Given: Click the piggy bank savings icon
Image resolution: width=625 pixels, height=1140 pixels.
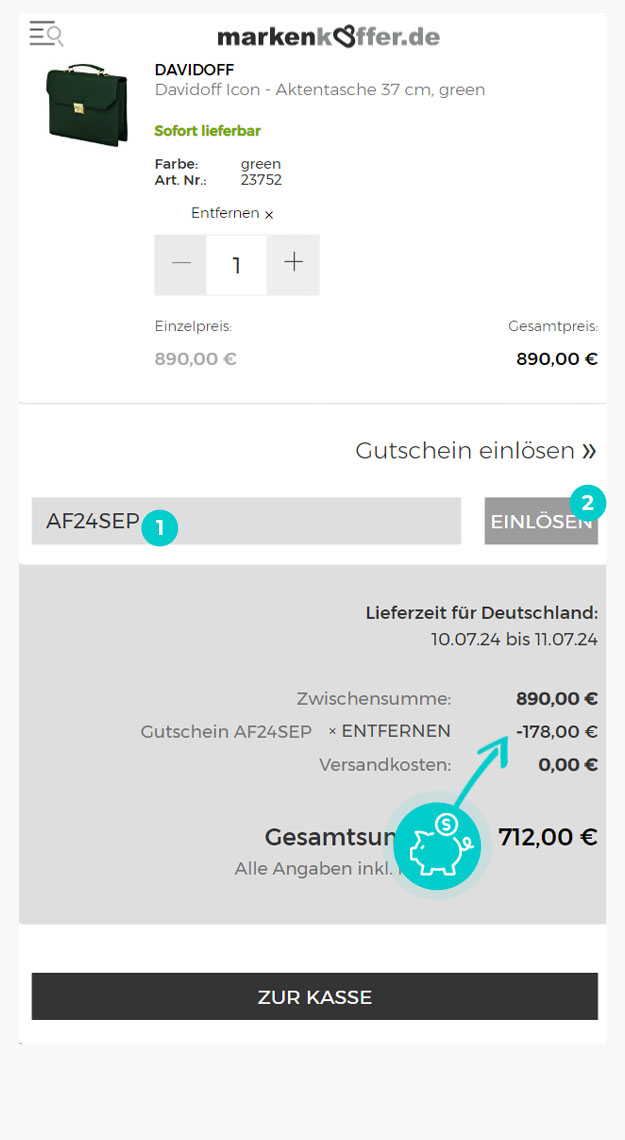Looking at the screenshot, I should click(437, 846).
